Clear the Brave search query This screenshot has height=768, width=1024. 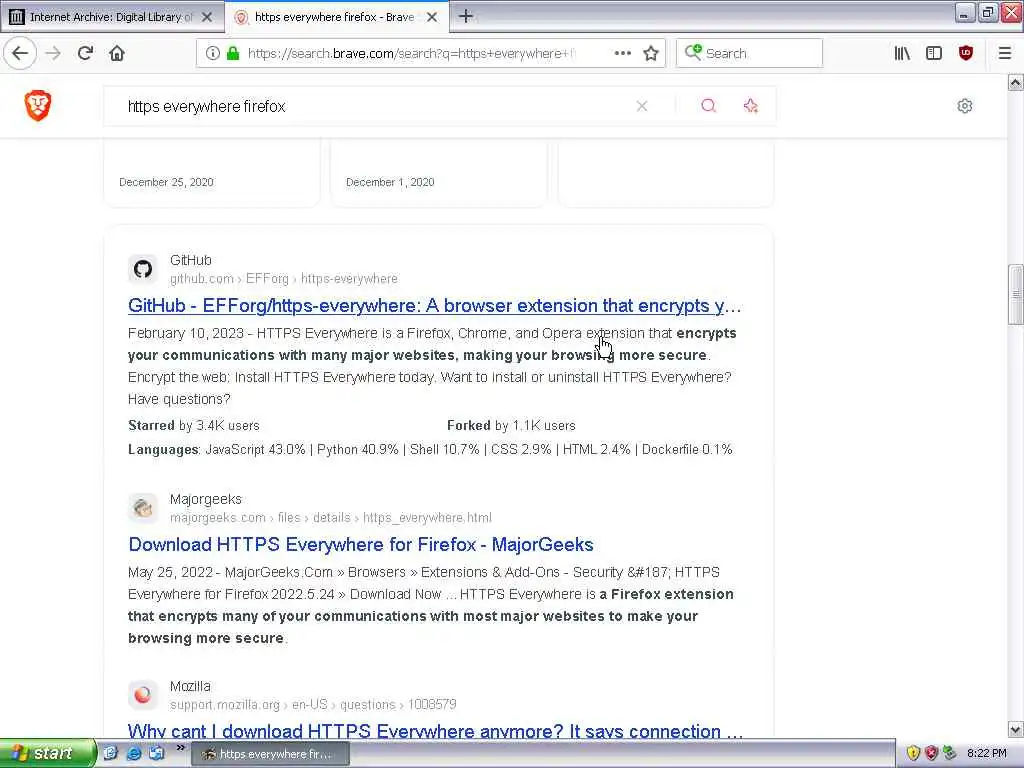(x=642, y=106)
